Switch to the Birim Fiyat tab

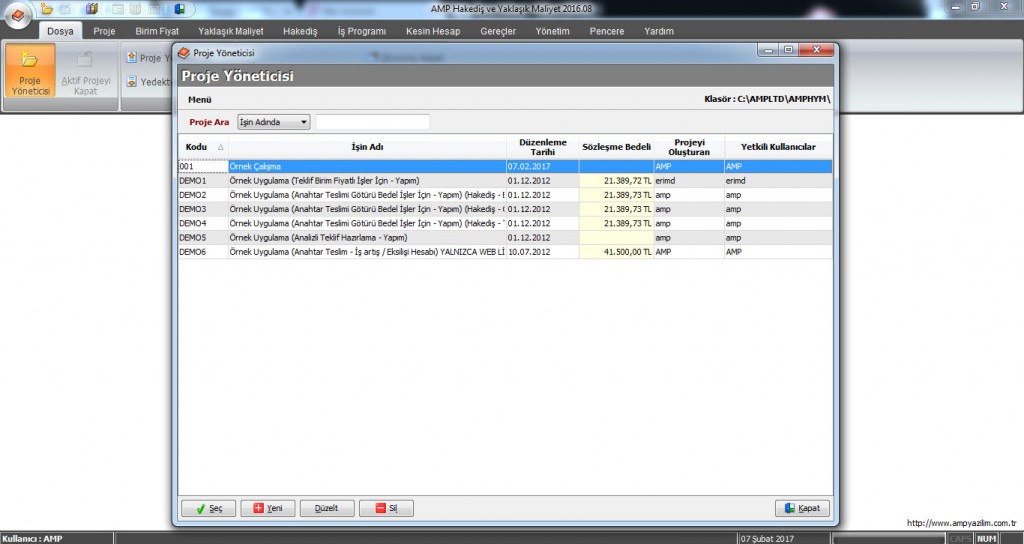pos(157,31)
